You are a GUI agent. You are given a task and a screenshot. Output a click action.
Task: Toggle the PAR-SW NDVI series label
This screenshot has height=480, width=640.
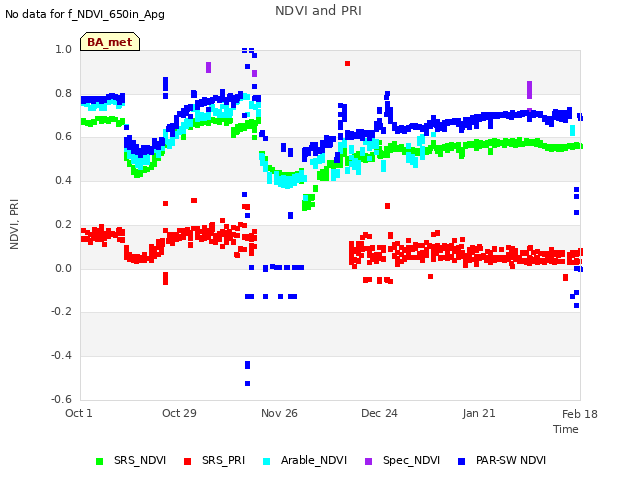point(511,460)
